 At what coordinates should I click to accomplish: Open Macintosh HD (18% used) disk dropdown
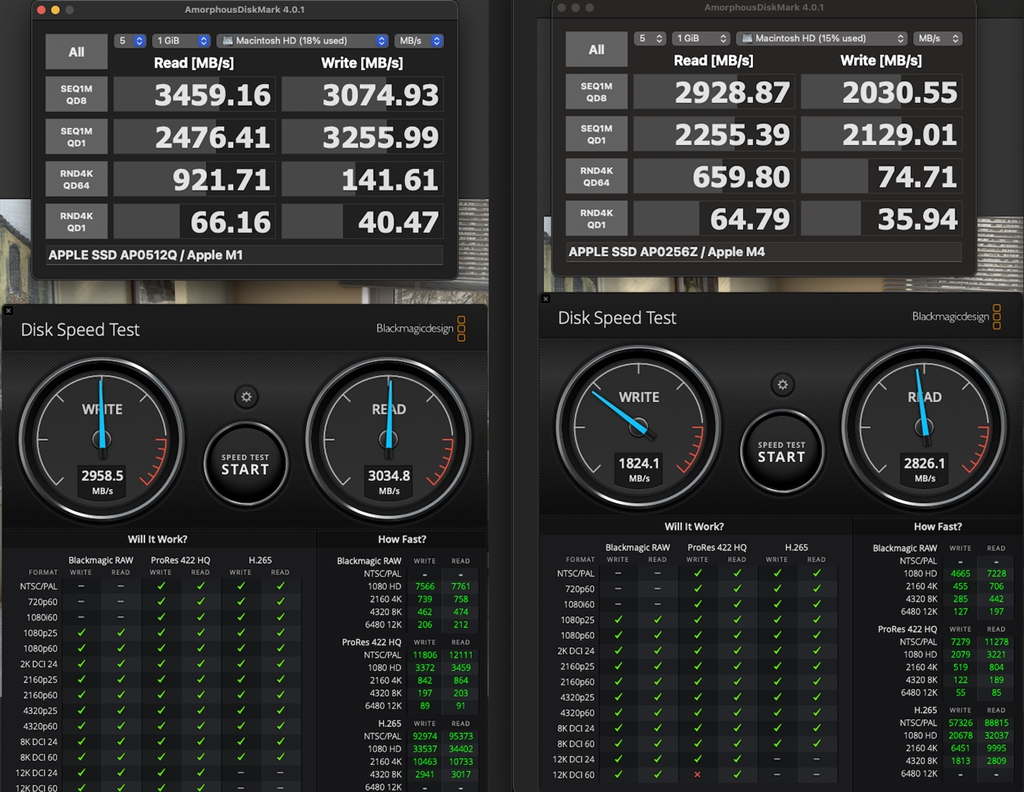point(303,40)
